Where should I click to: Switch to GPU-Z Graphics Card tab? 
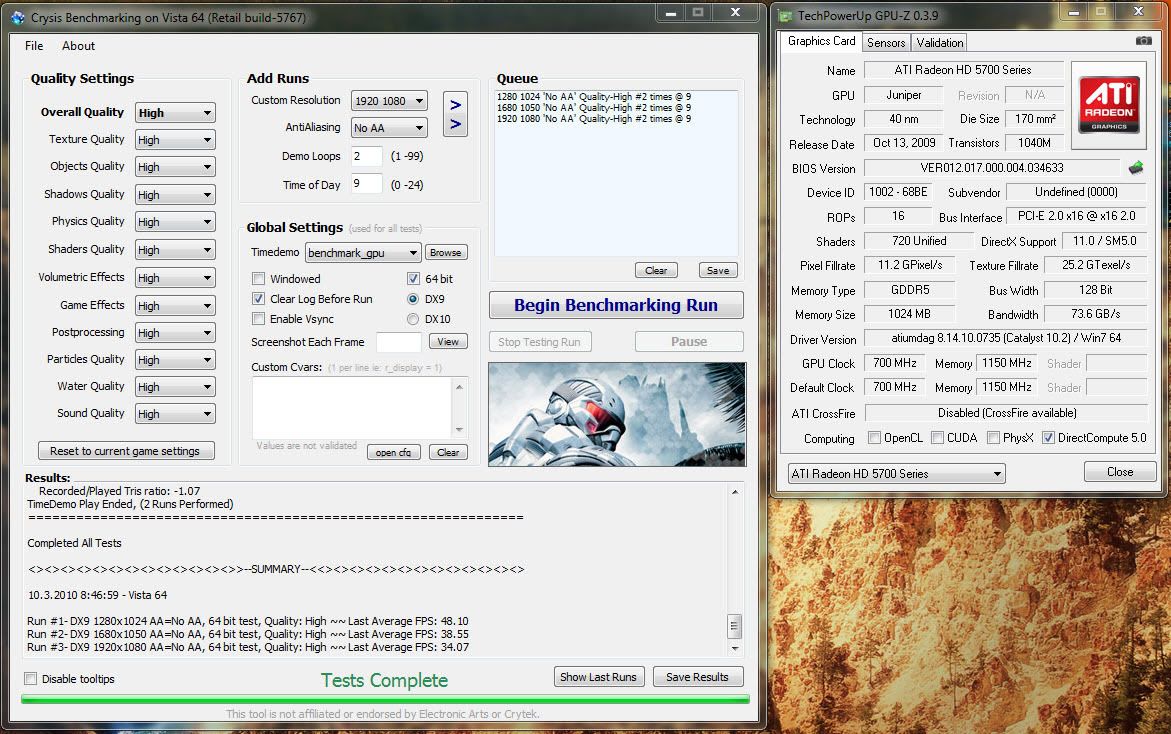(821, 41)
